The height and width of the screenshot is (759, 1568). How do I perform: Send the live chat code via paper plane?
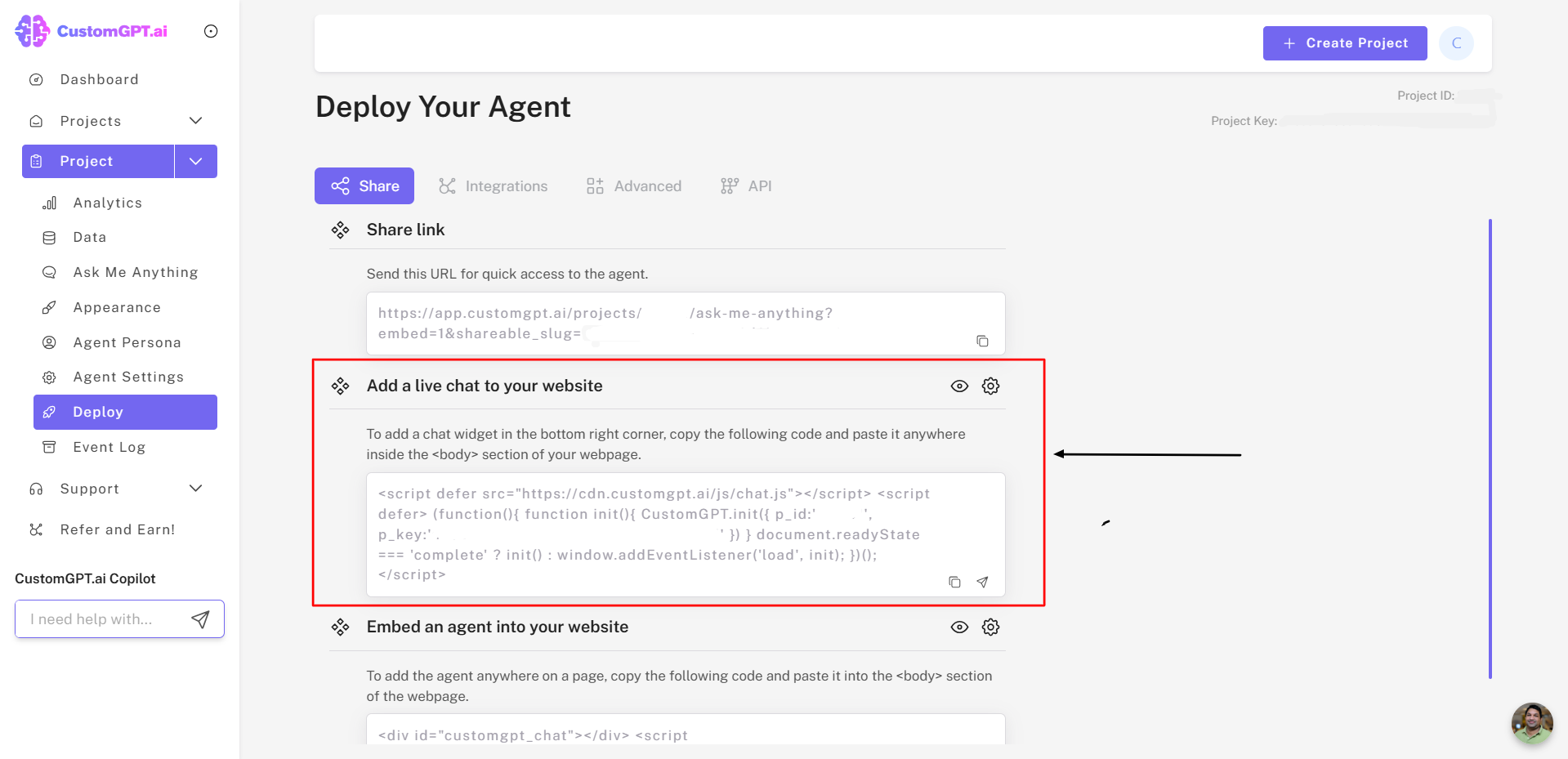click(x=982, y=582)
